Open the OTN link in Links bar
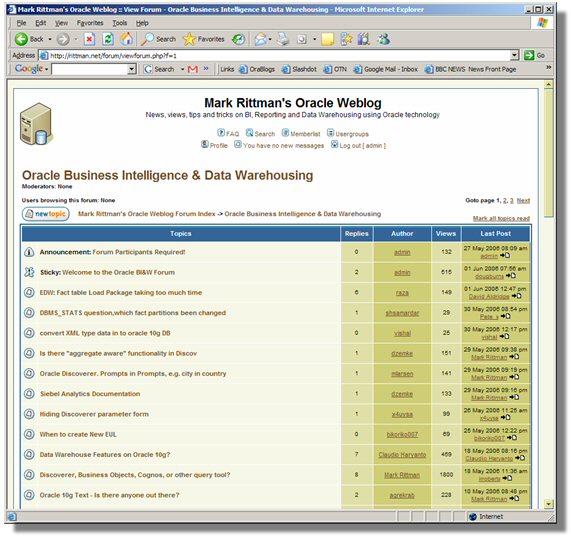This screenshot has width=571, height=537. click(x=335, y=69)
